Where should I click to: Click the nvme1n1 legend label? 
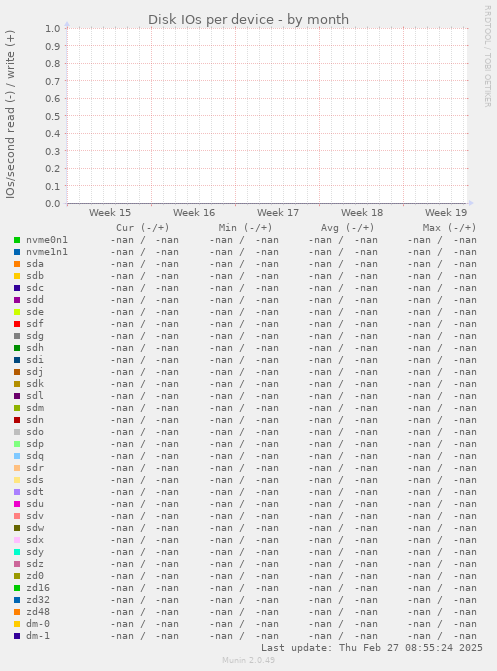[x=47, y=252]
